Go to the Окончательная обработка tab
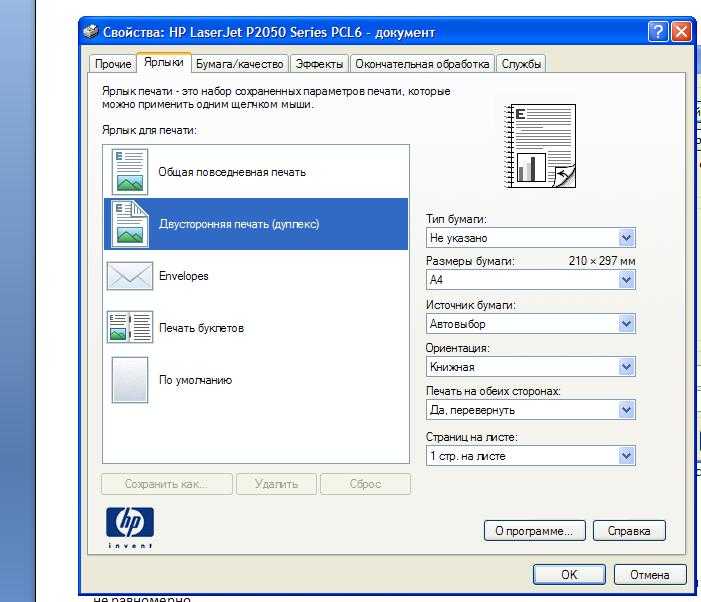This screenshot has width=701, height=602. point(423,64)
